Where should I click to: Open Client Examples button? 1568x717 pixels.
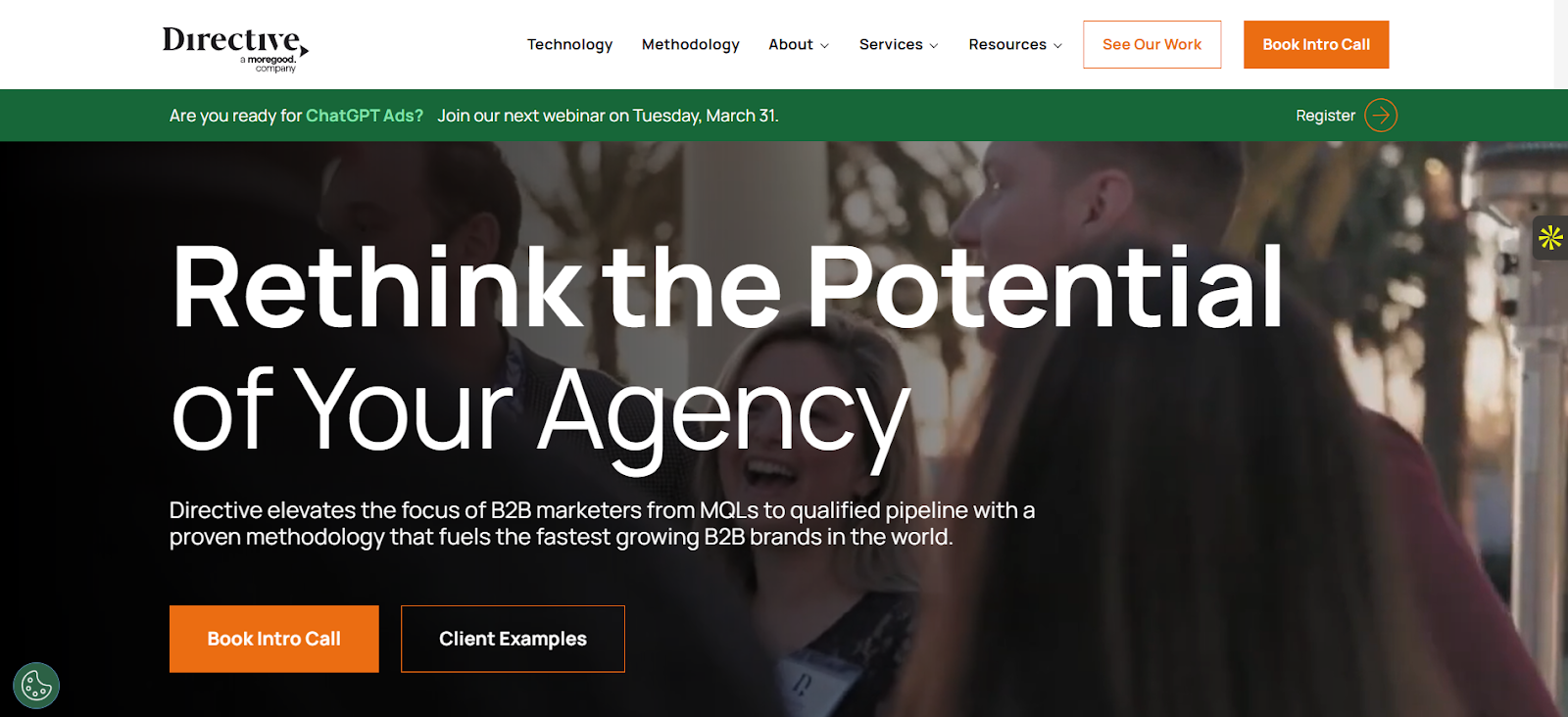513,639
